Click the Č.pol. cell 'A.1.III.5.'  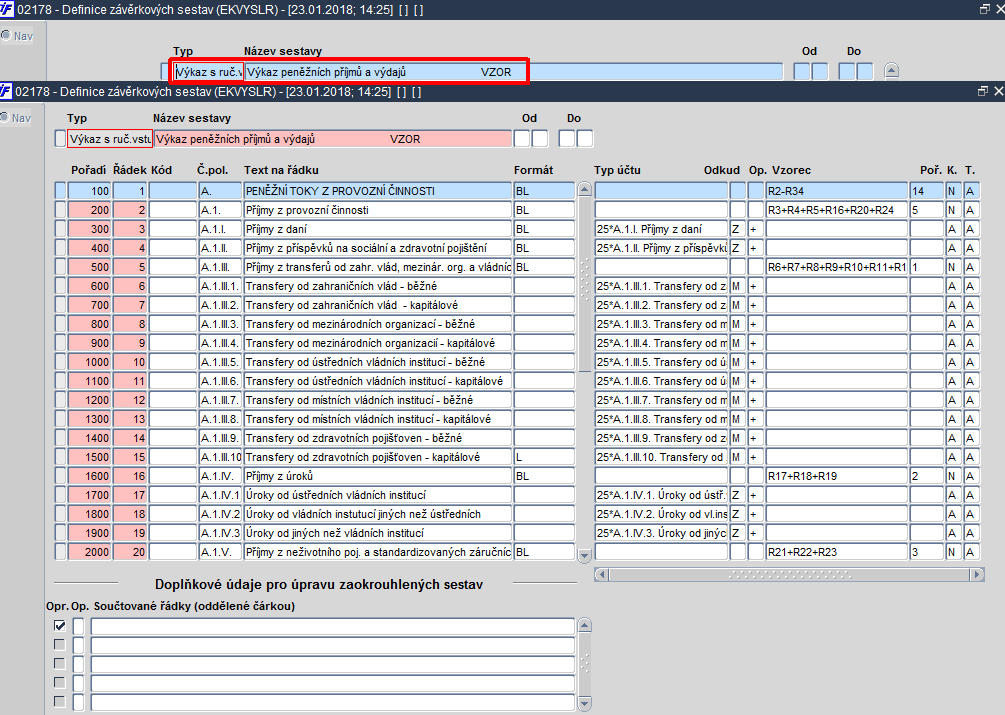coord(220,362)
